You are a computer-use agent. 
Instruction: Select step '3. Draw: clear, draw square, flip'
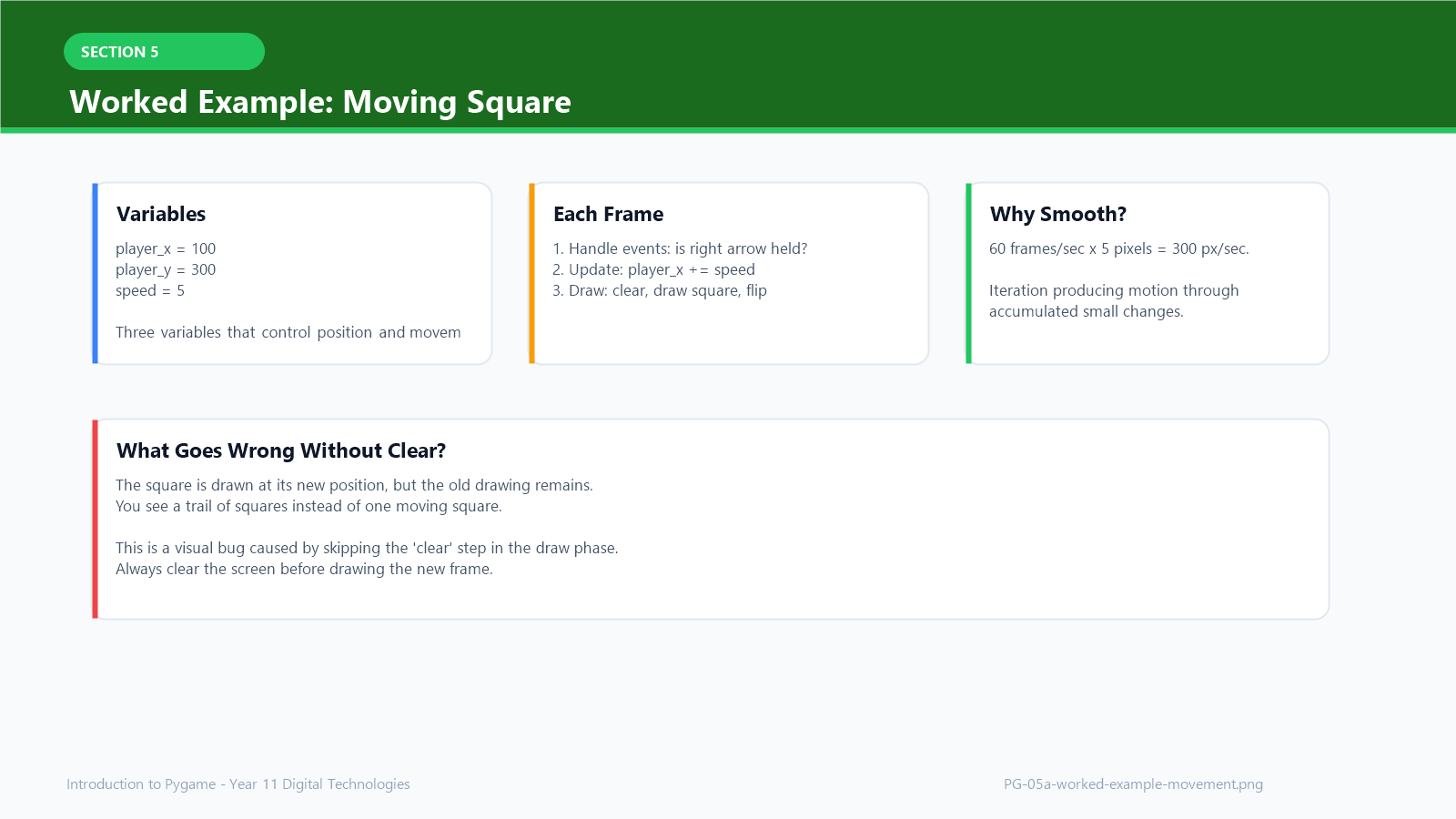click(x=660, y=290)
